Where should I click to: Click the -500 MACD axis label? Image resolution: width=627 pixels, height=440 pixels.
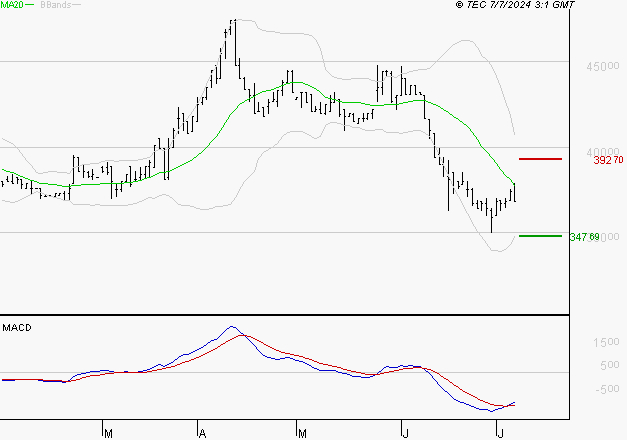coord(607,389)
